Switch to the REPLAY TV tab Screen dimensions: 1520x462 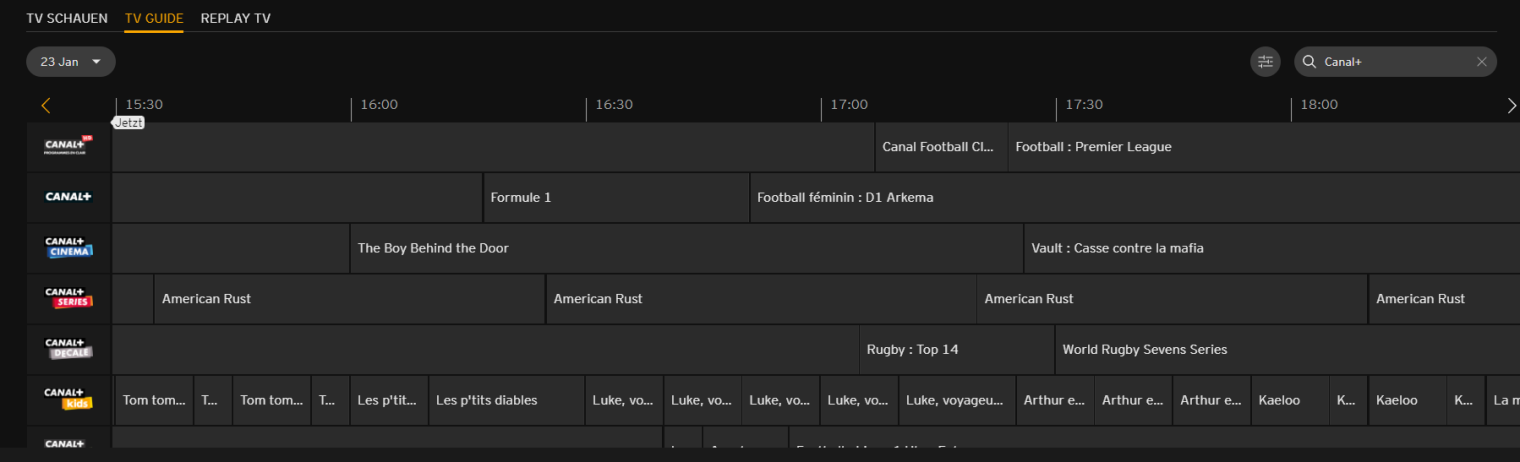coord(235,18)
